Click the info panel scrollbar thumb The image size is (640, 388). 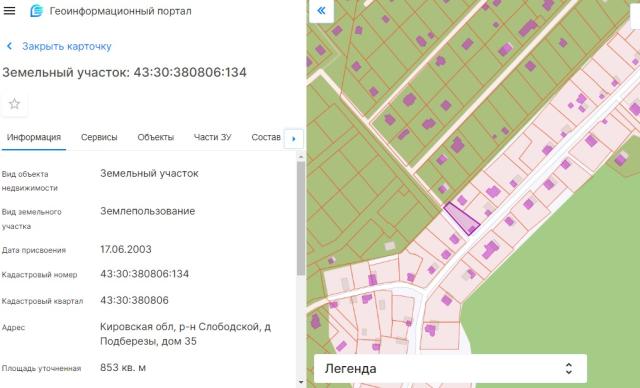(301, 218)
